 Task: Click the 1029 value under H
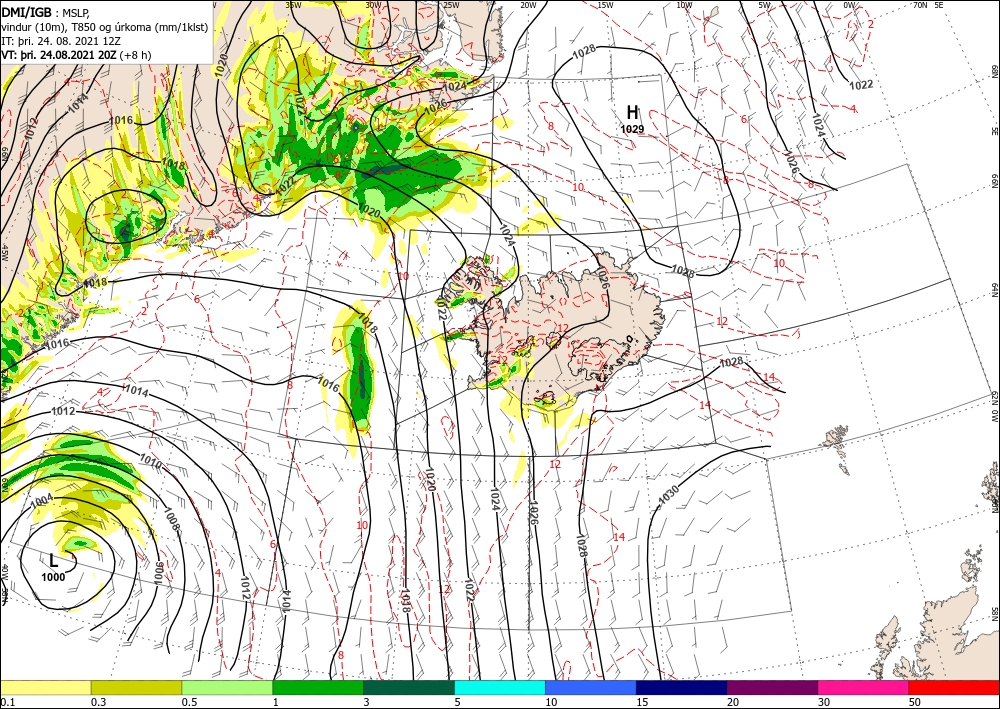pyautogui.click(x=632, y=129)
